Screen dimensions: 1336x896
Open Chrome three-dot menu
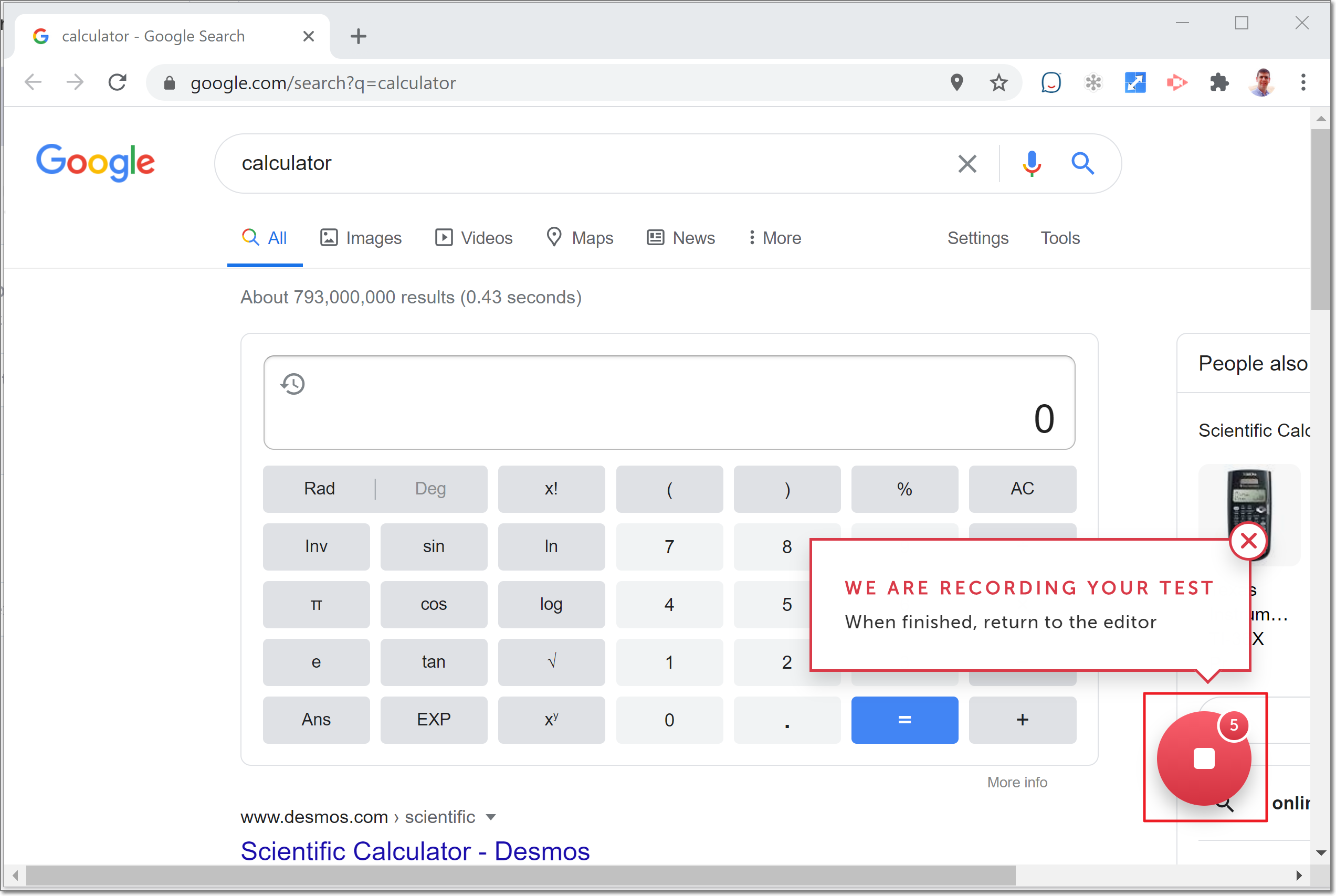tap(1303, 83)
